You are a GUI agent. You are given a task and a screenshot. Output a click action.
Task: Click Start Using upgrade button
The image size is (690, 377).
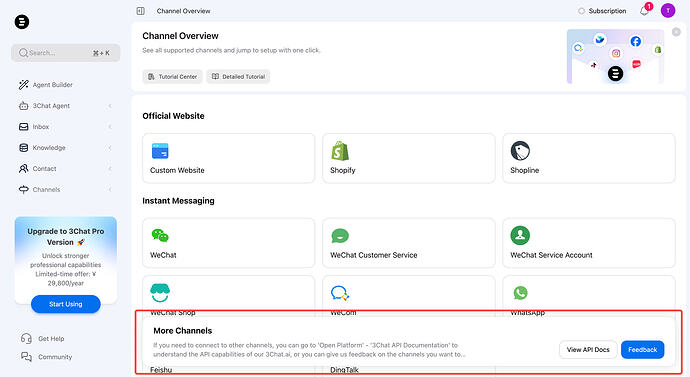click(66, 304)
